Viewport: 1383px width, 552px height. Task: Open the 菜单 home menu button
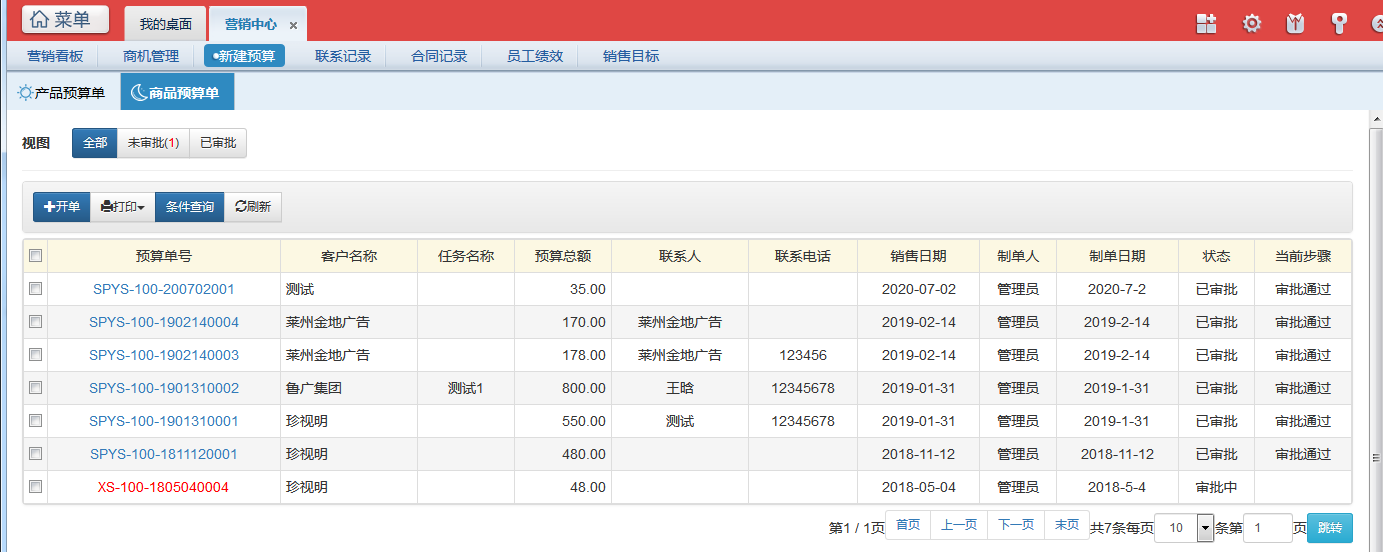[66, 19]
